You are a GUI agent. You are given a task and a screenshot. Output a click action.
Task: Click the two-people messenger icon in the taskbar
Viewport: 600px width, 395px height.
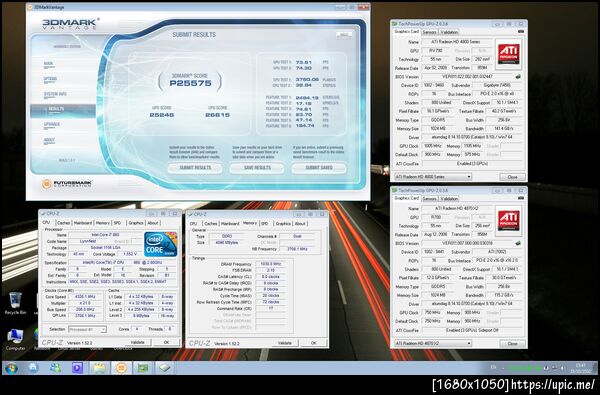coord(55,368)
